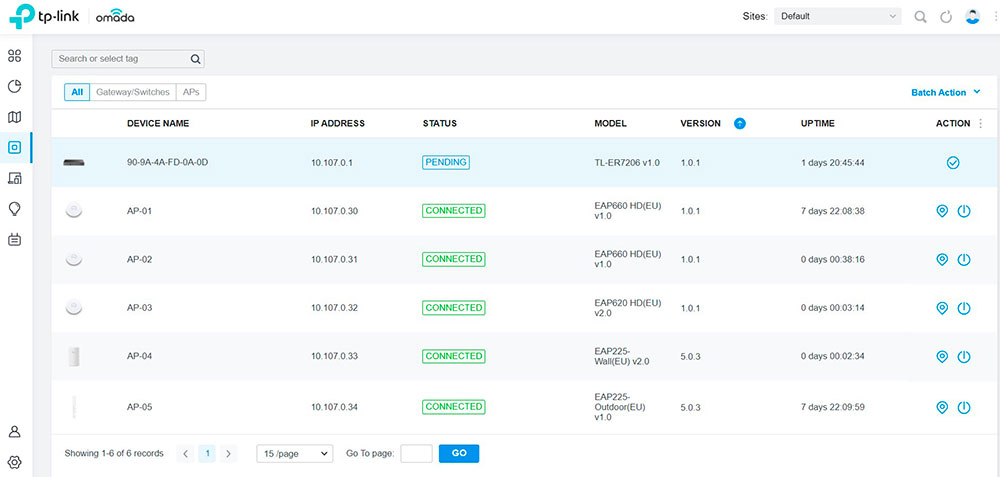The width and height of the screenshot is (1000, 477).
Task: Open the Sites dropdown
Action: pyautogui.click(x=837, y=17)
